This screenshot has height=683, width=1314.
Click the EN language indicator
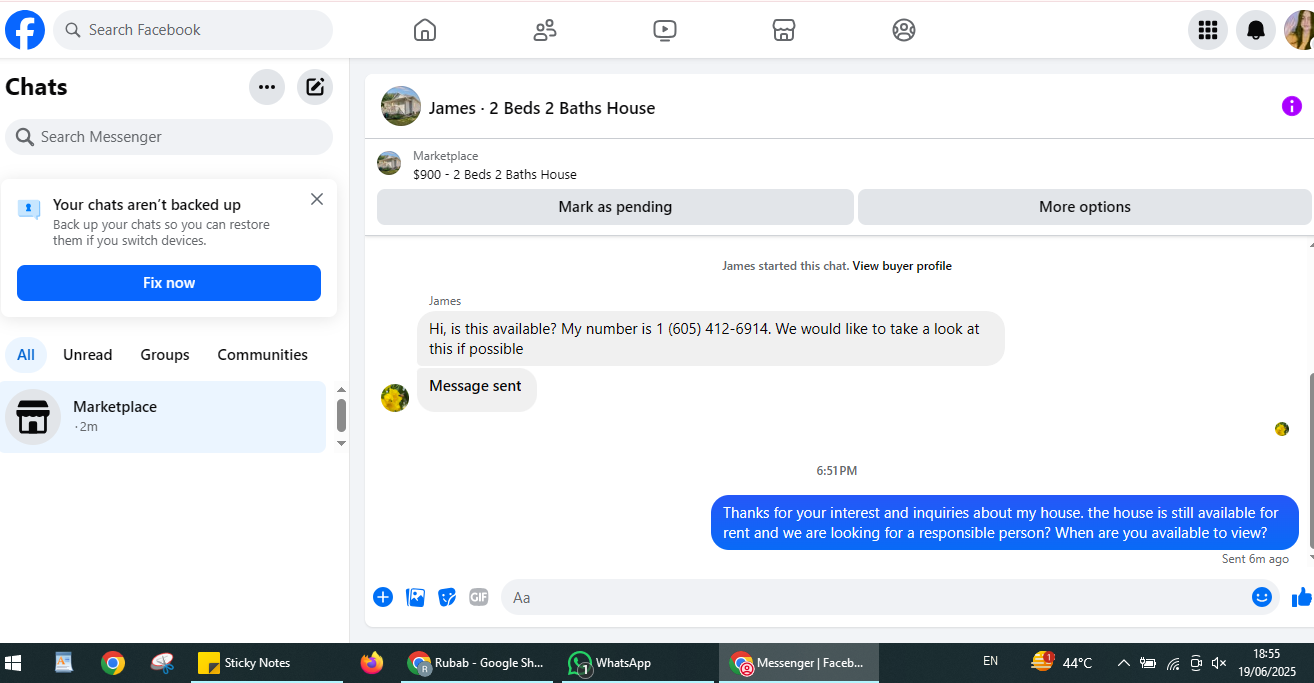(x=990, y=661)
